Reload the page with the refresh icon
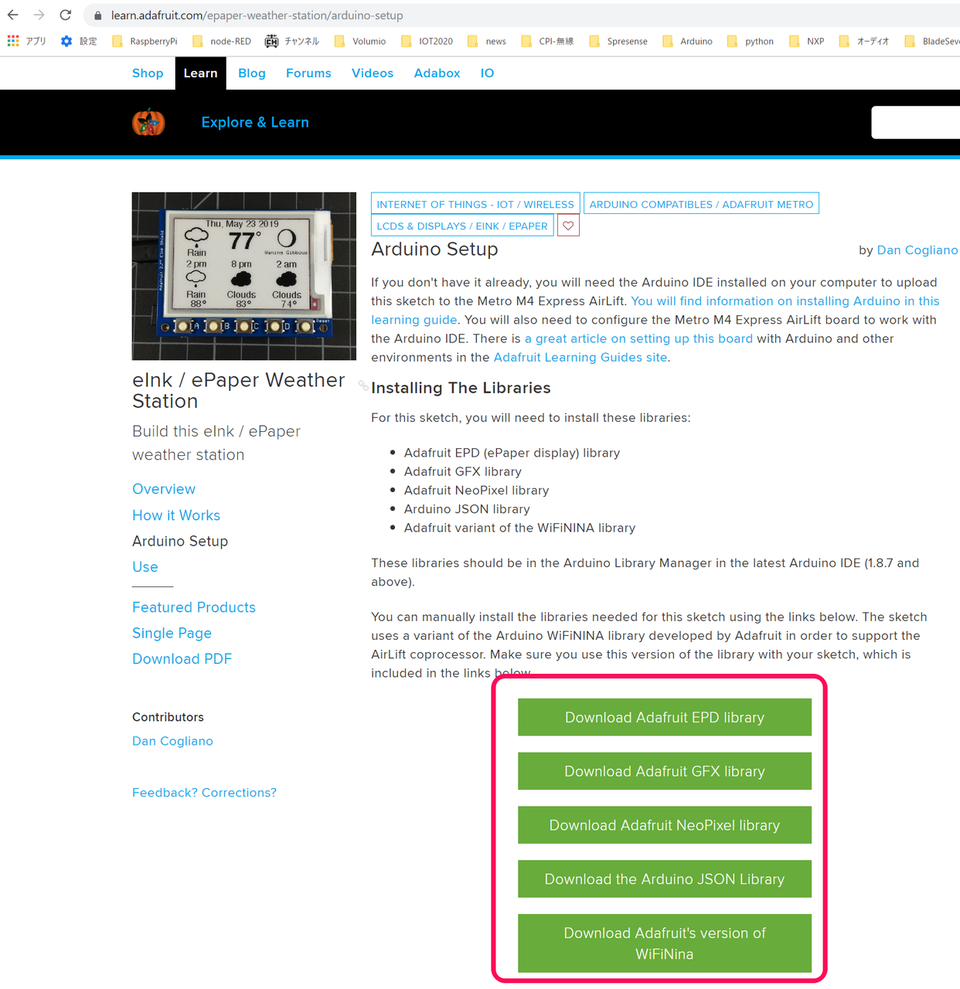The width and height of the screenshot is (960, 989). 65,15
